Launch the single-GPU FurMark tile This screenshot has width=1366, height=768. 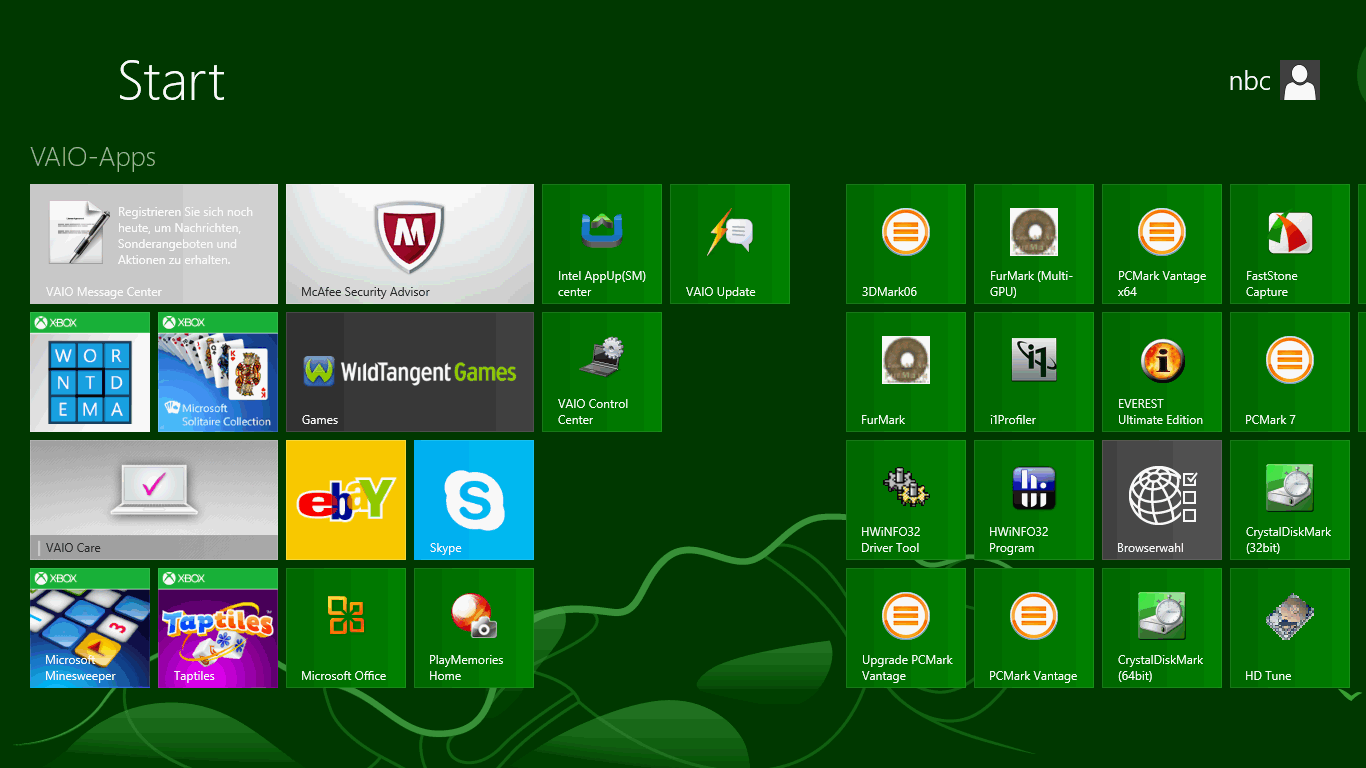tap(906, 372)
